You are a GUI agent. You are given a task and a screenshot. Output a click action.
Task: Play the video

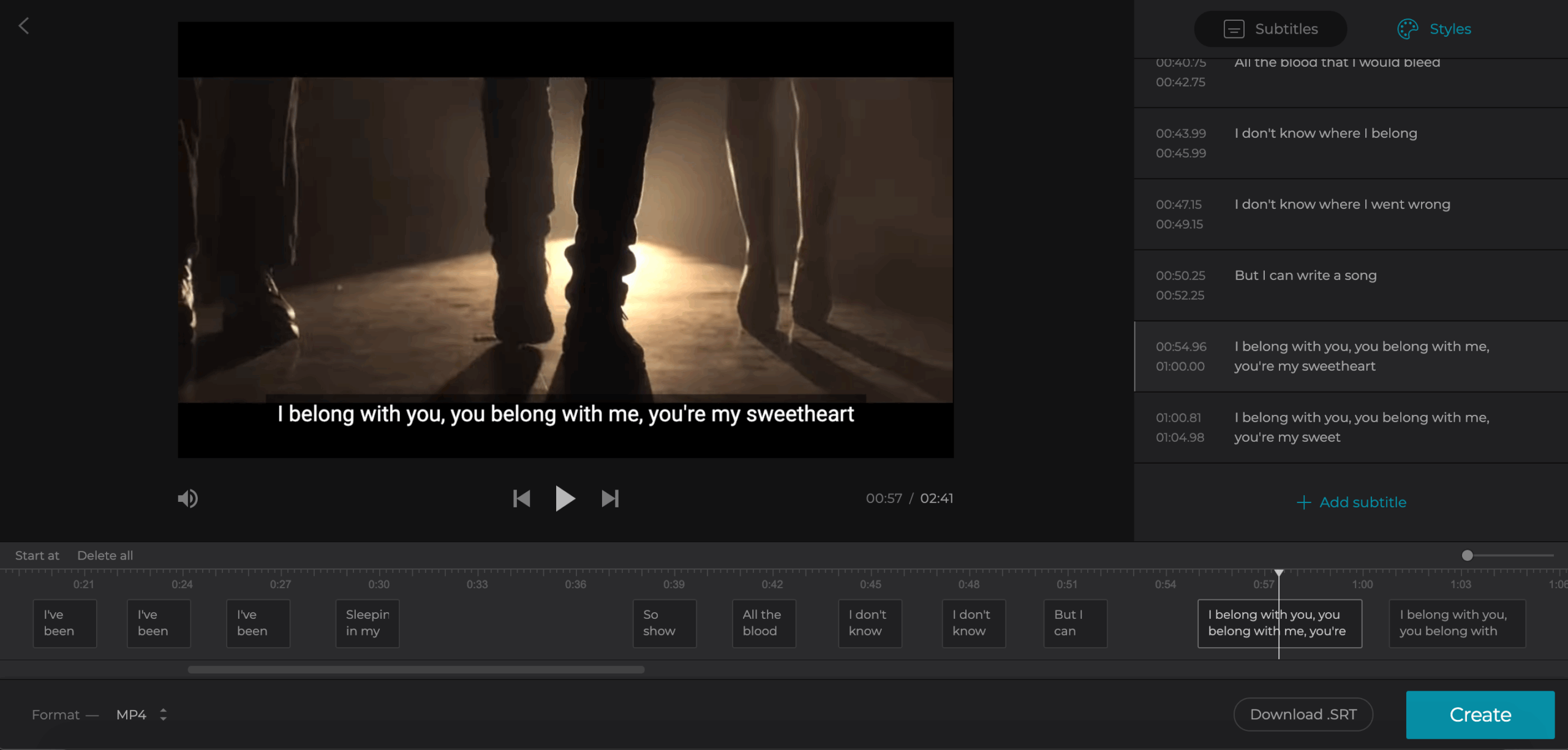tap(565, 499)
